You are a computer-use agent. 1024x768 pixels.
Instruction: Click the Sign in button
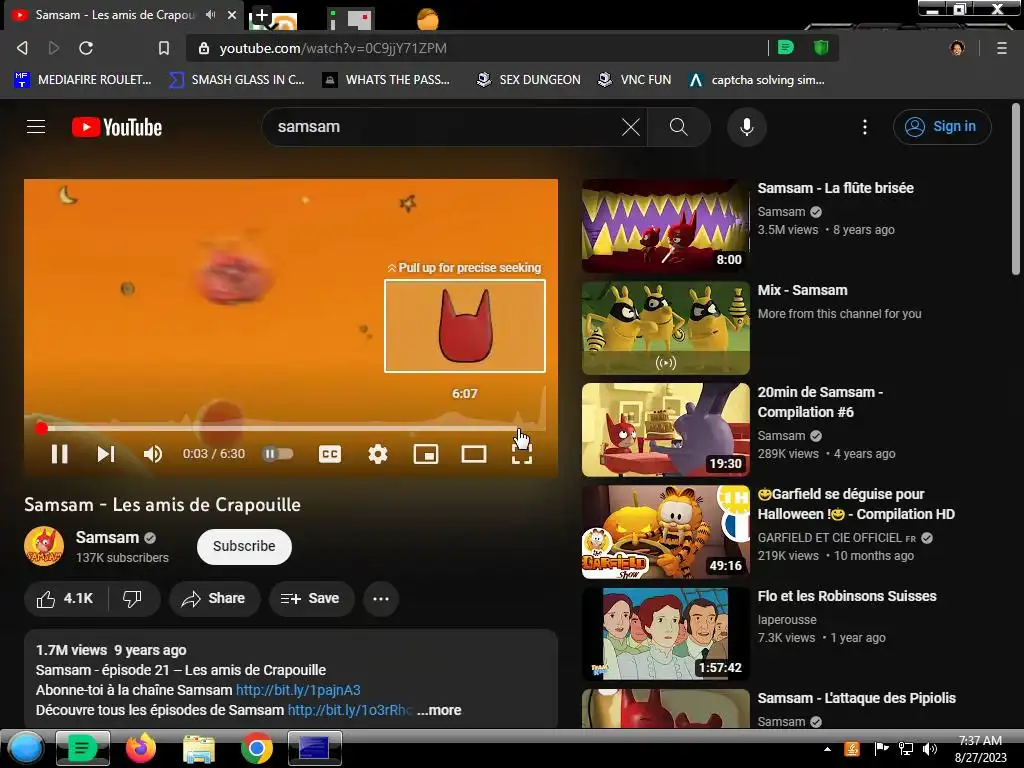coord(942,127)
